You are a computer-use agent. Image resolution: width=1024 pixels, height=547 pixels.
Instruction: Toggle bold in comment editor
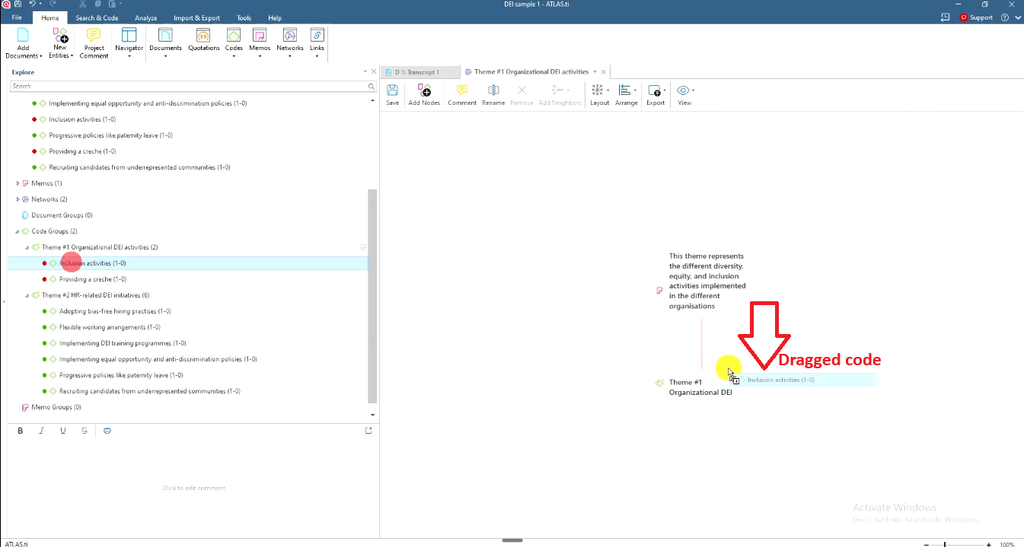[20, 431]
